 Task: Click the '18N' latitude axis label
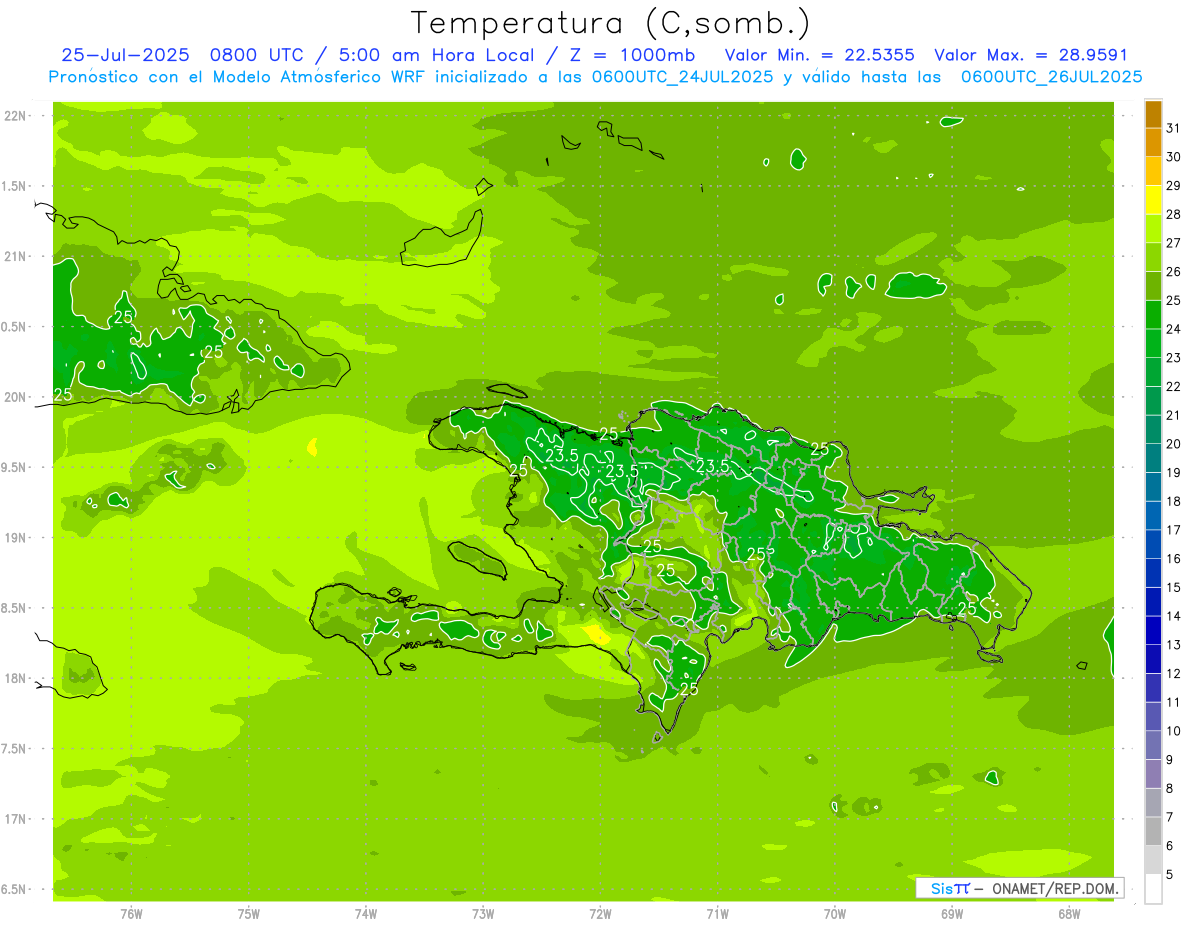pos(15,678)
